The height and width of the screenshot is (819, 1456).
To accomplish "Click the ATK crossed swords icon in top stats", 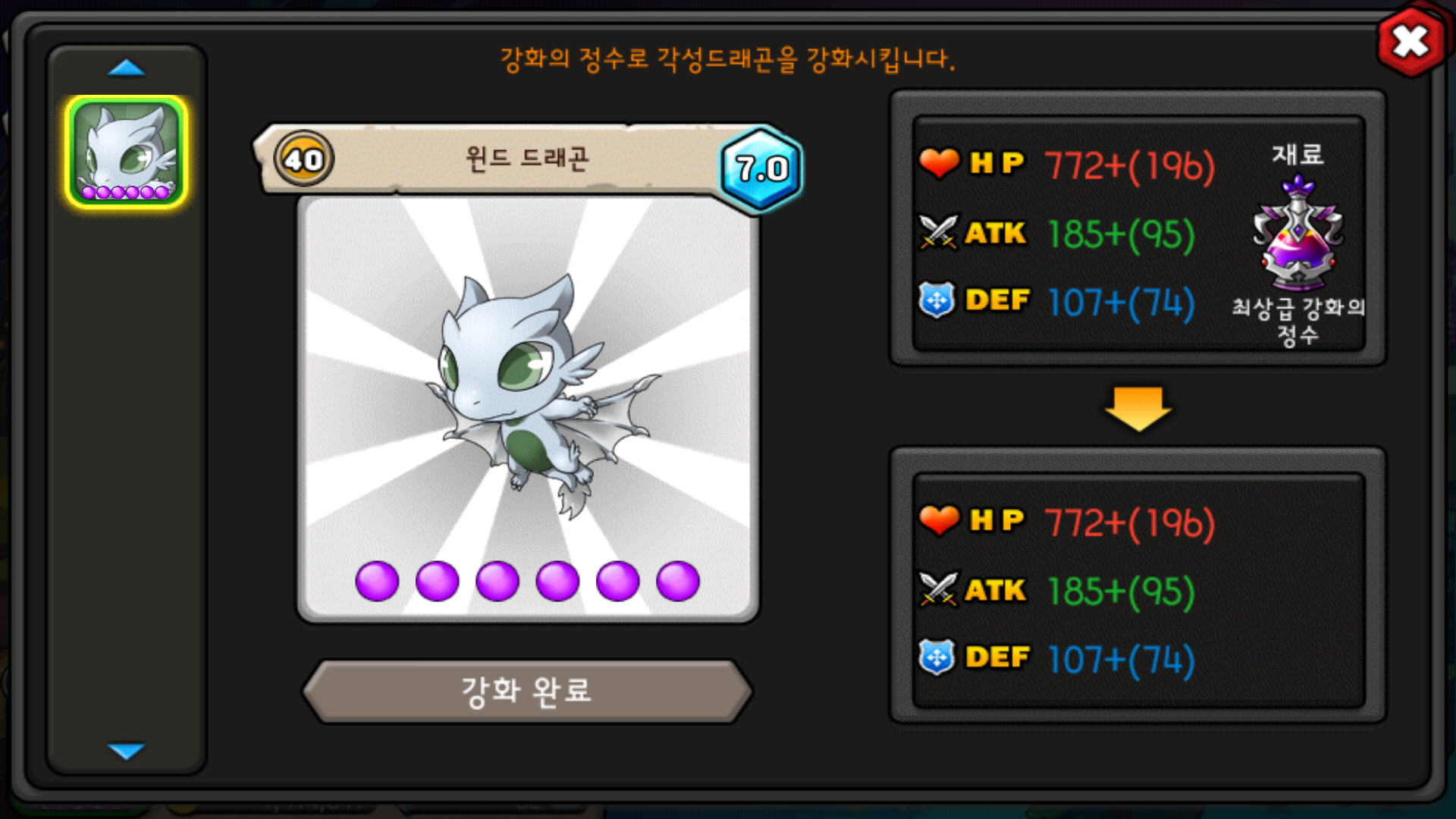I will pos(938,232).
